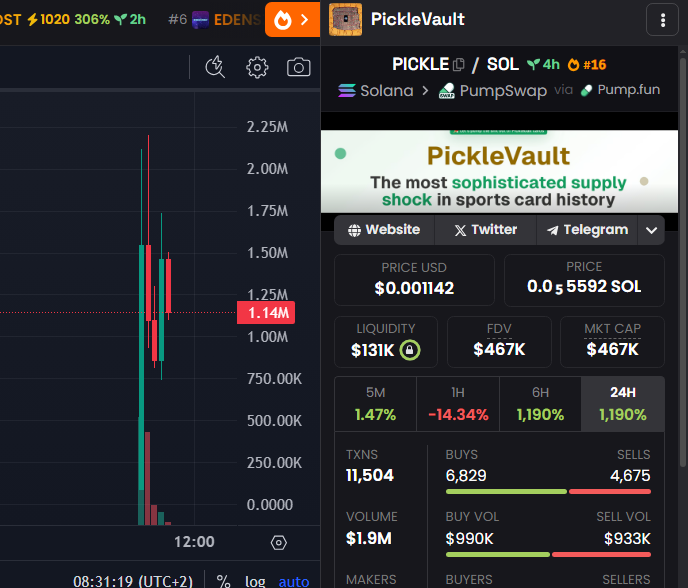Viewport: 688px width, 588px height.
Task: Click the BUY VOL $990K value
Action: pyautogui.click(x=469, y=538)
